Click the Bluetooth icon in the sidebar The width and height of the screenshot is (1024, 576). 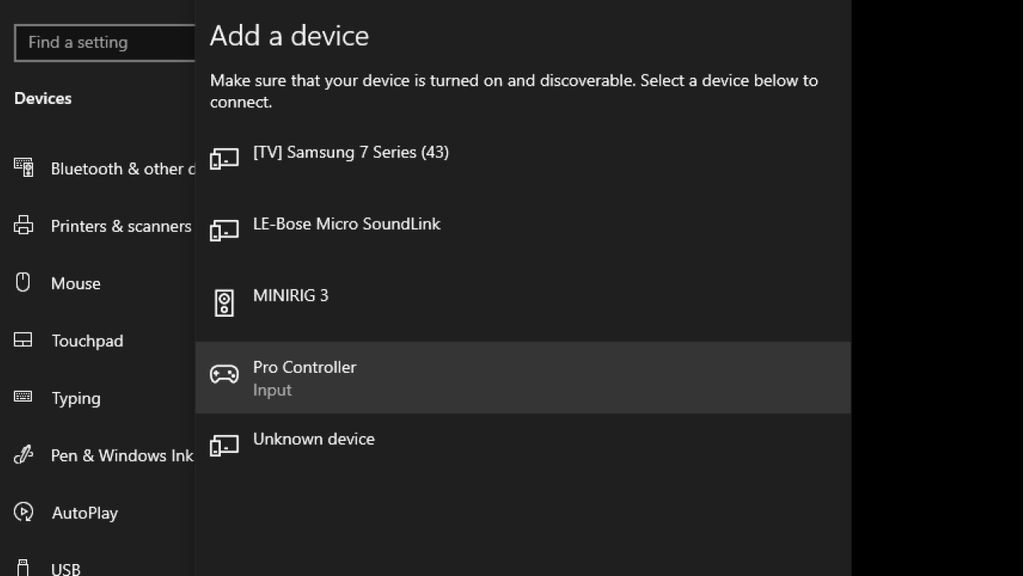[25, 168]
